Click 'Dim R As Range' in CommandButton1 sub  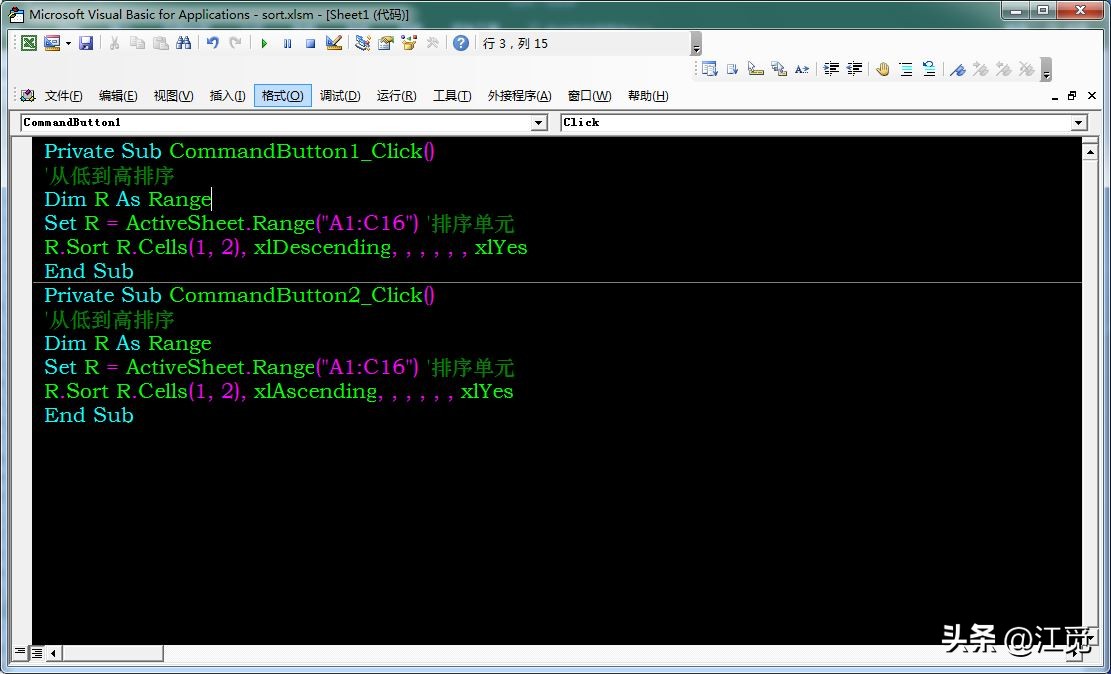pos(128,200)
